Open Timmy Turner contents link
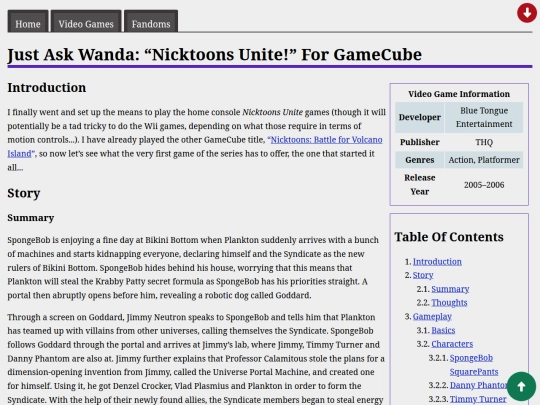Image resolution: width=540 pixels, height=405 pixels. click(x=478, y=399)
